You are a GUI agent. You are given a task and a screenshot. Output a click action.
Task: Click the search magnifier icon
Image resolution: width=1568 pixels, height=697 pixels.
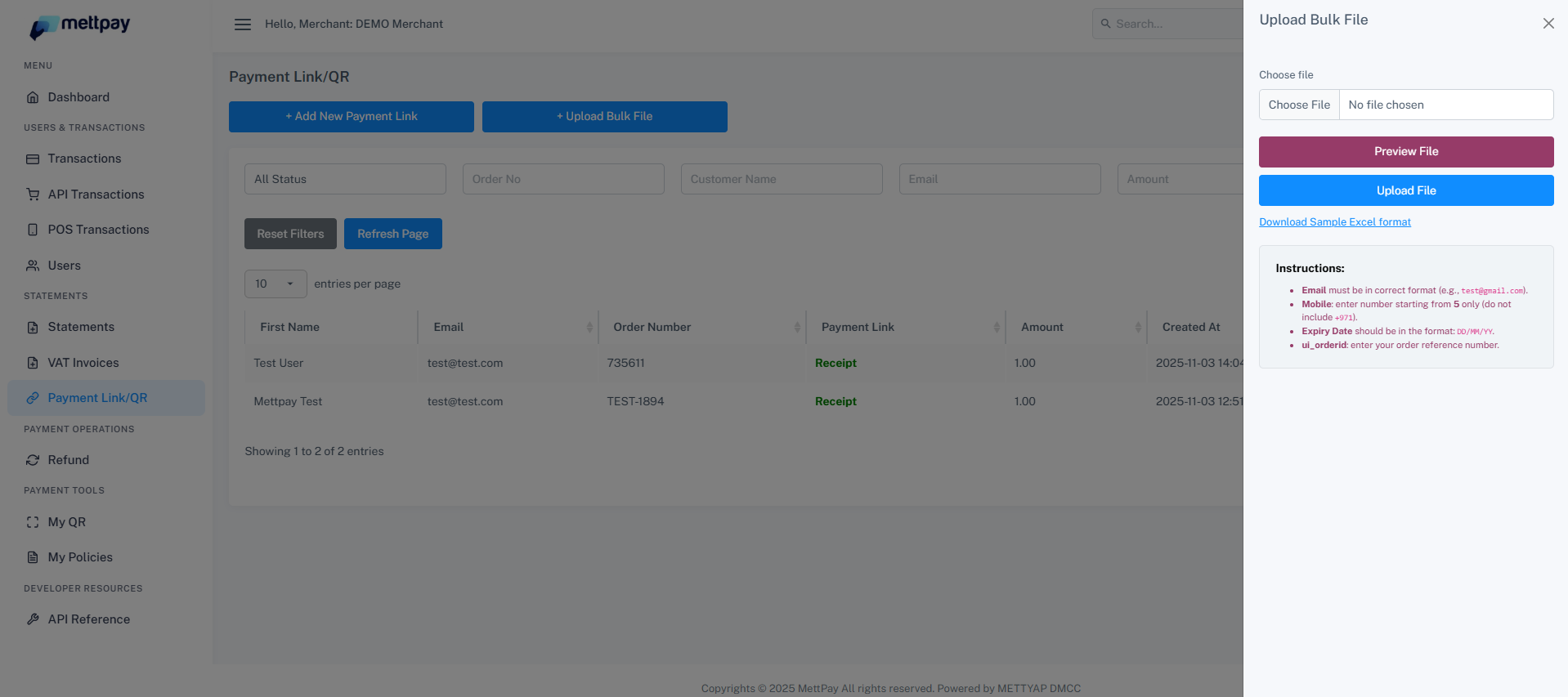click(x=1105, y=24)
